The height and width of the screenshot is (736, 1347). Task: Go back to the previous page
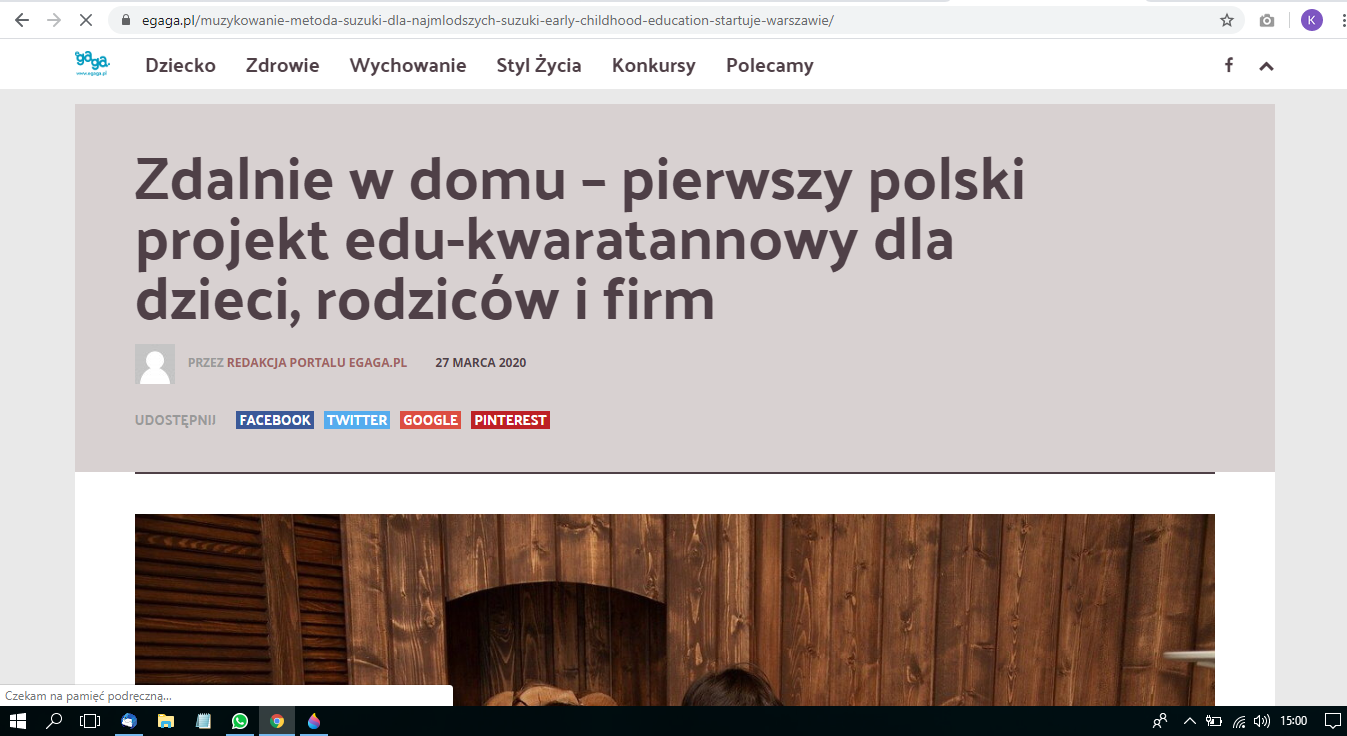click(x=21, y=20)
